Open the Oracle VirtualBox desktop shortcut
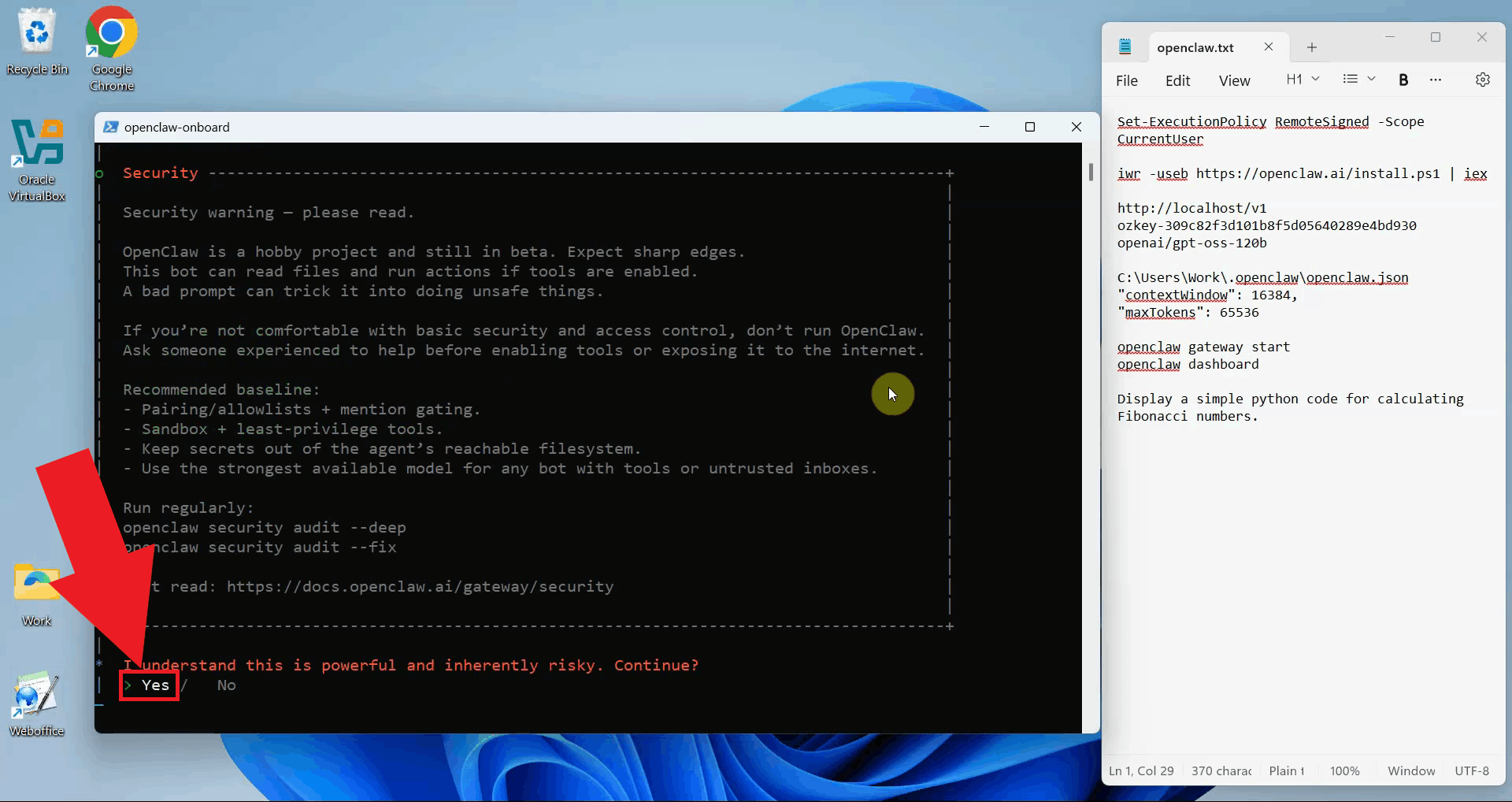This screenshot has height=802, width=1512. pos(37,154)
